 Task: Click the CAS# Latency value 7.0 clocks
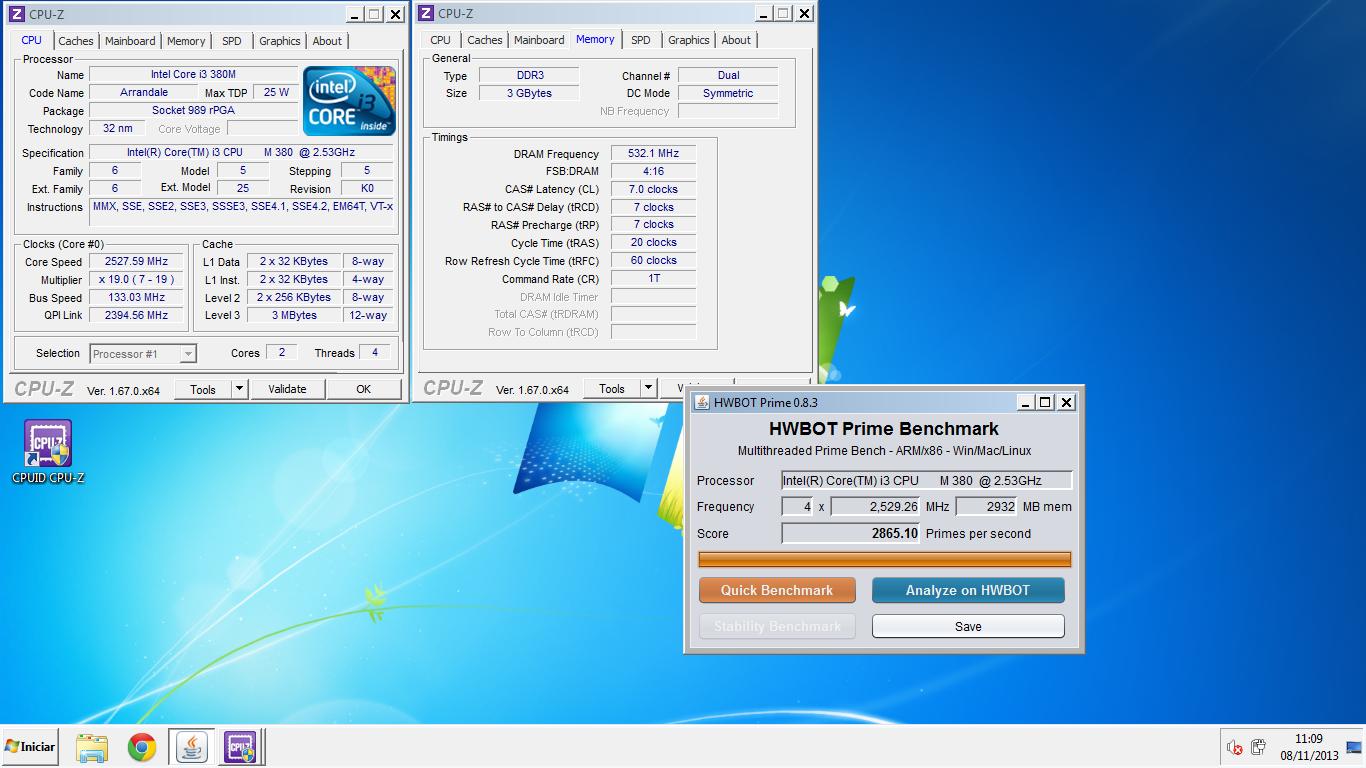click(653, 189)
